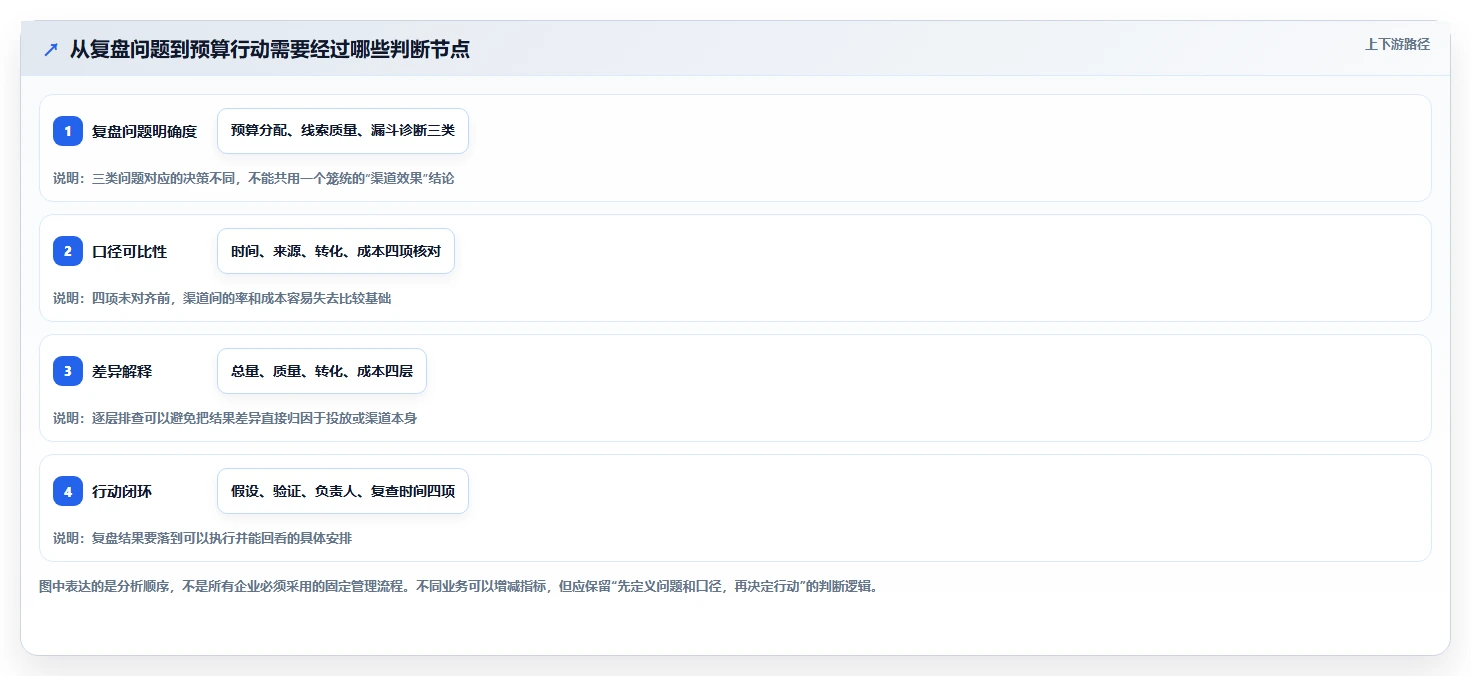Click the note starting 说明：三类问题对应的决策不同

(254, 178)
